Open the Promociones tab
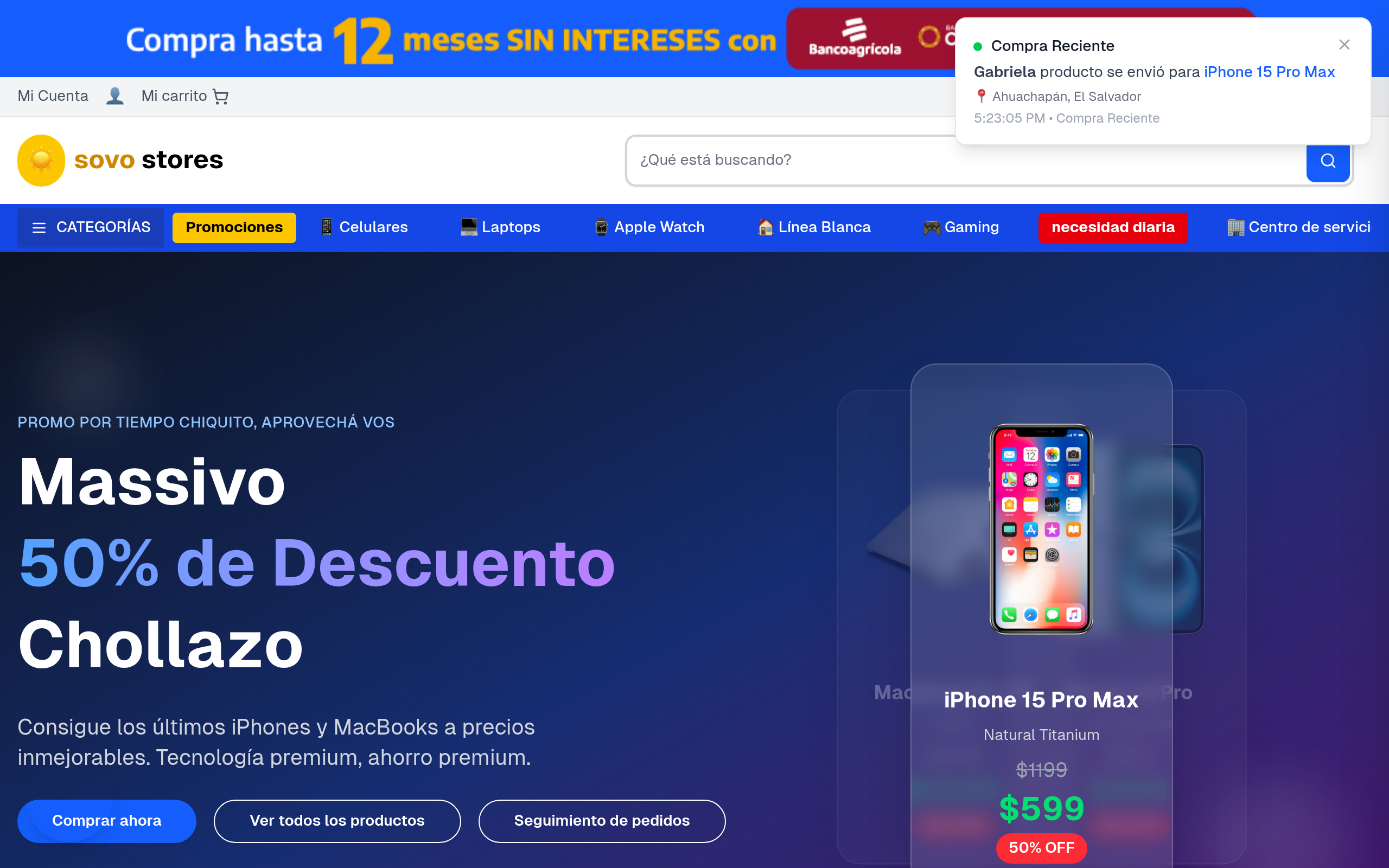The image size is (1389, 868). point(234,228)
